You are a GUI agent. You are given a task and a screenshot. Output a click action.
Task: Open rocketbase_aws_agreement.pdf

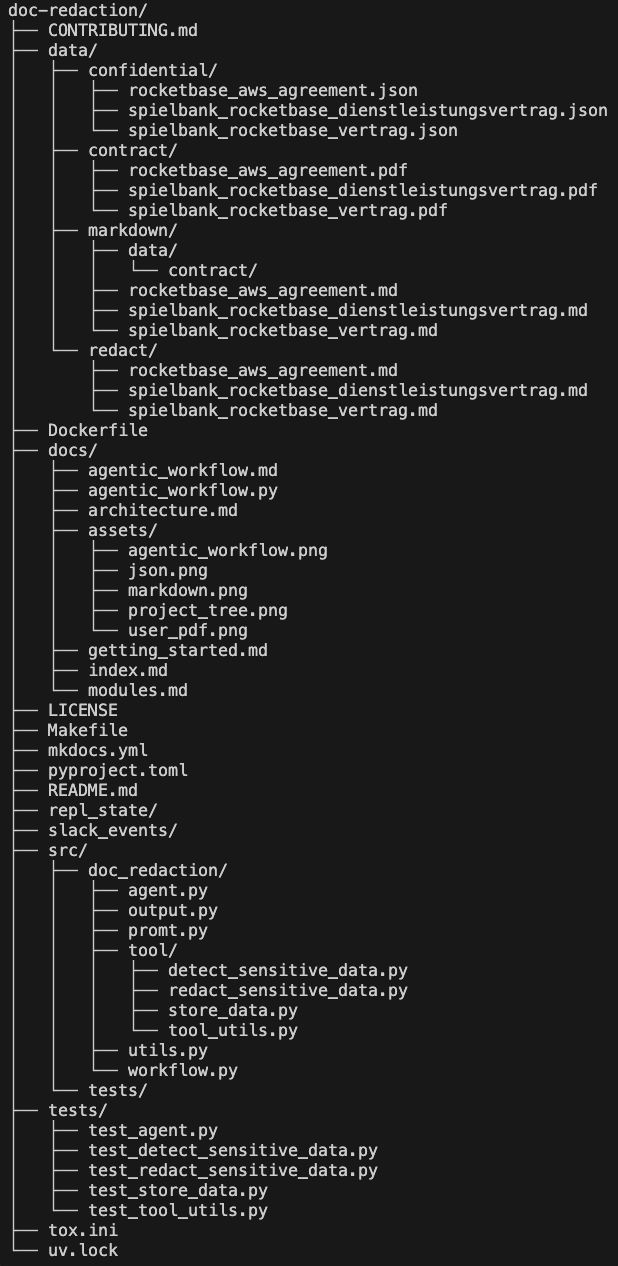pyautogui.click(x=267, y=170)
